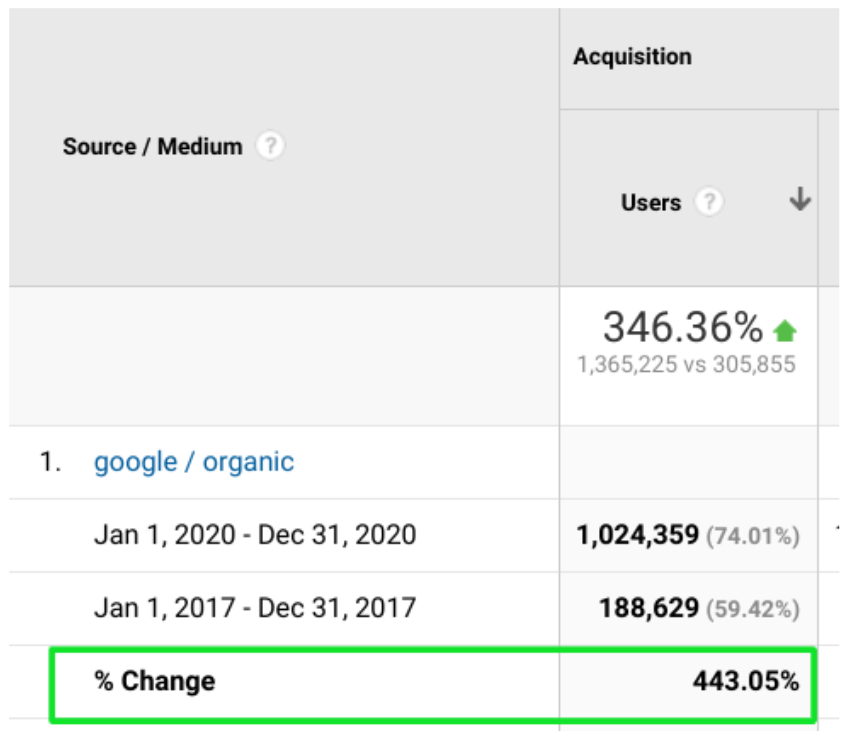841x743 pixels.
Task: Click the empty cell right of google / organic
Action: pos(688,462)
